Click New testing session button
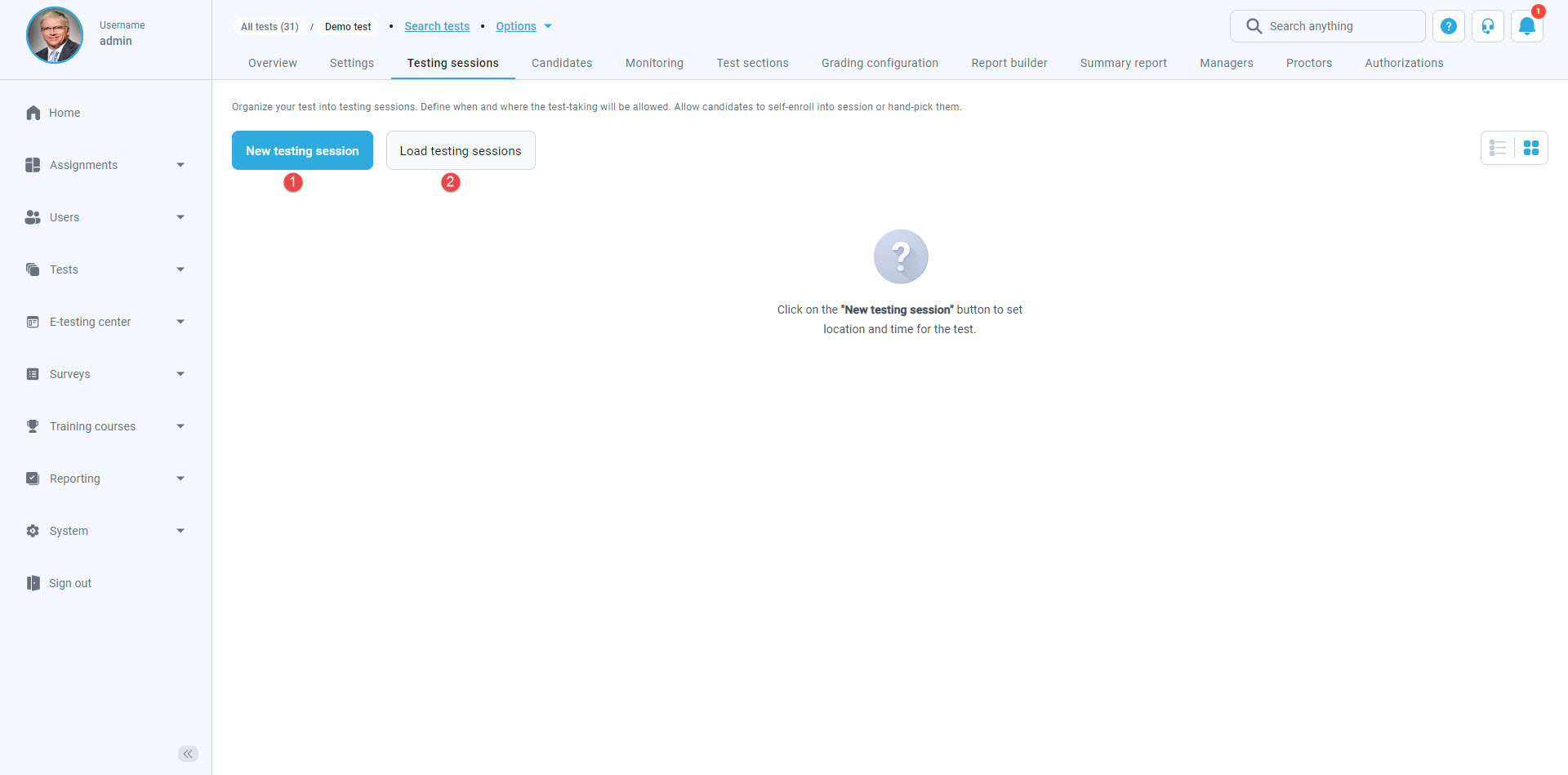The height and width of the screenshot is (775, 1568). pyautogui.click(x=302, y=150)
